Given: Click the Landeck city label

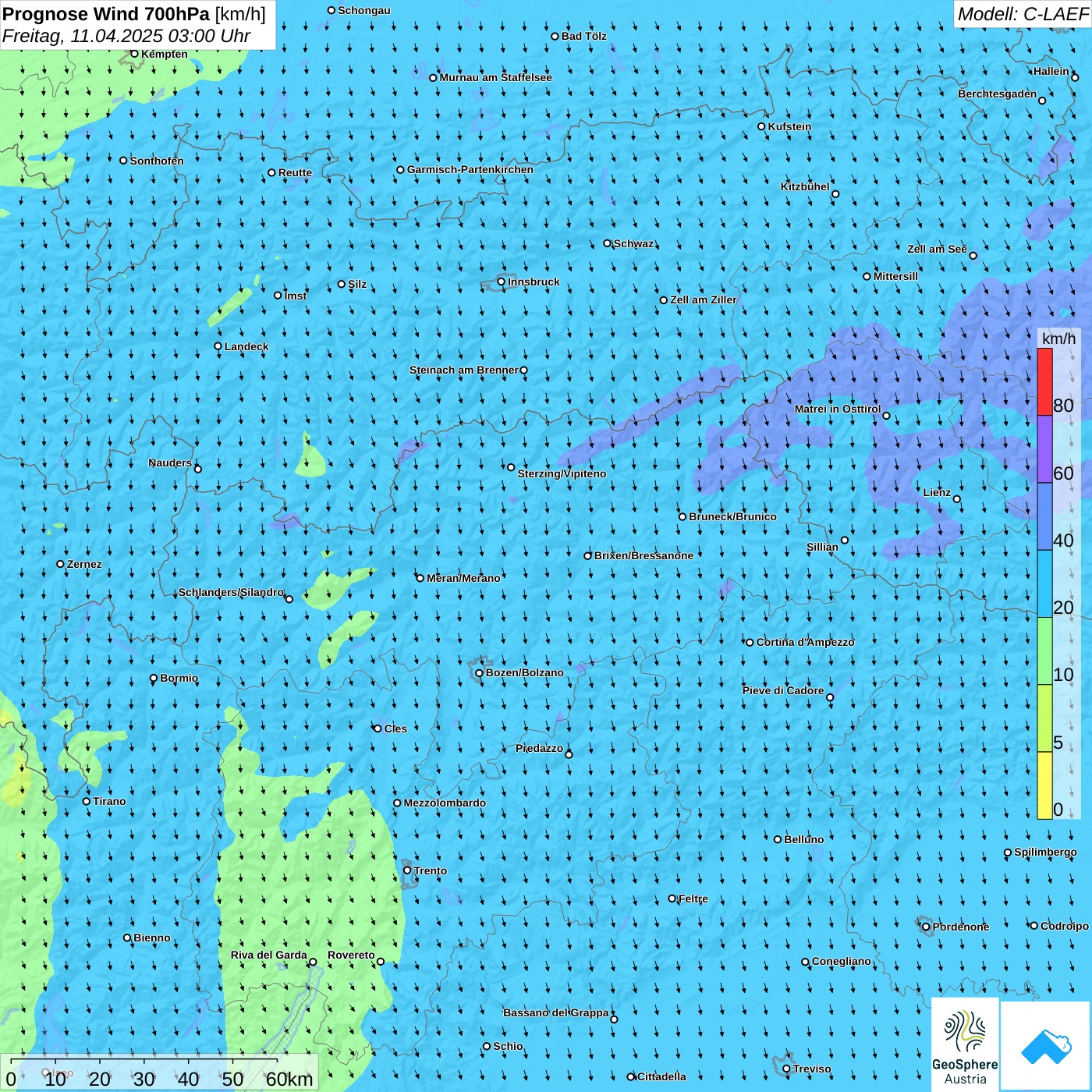Looking at the screenshot, I should pos(246,346).
